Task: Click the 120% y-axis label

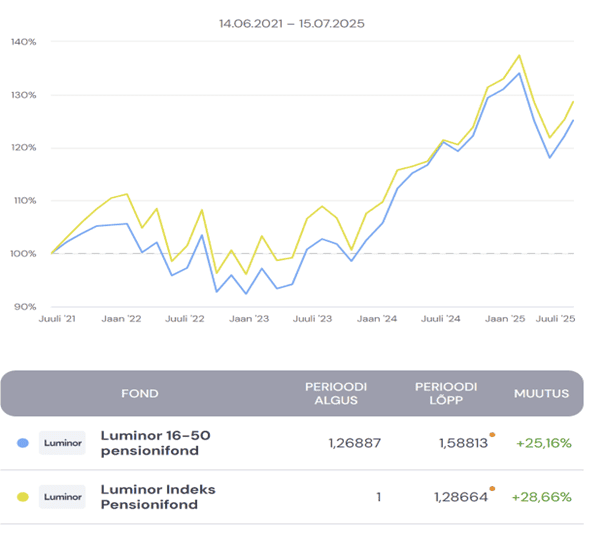Action: click(24, 148)
